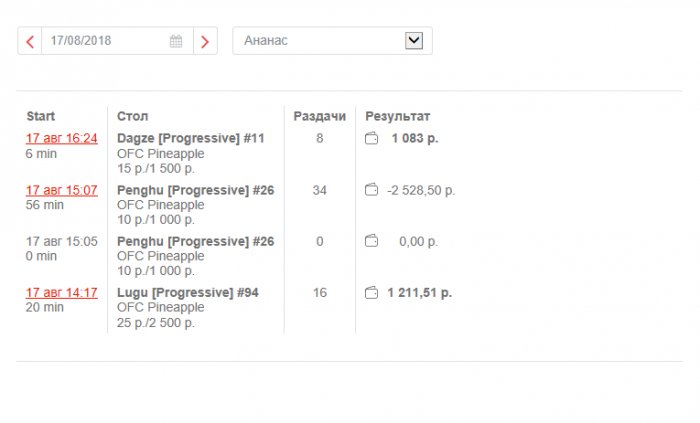Click the Результат column header
The width and height of the screenshot is (700, 423).
click(x=398, y=116)
